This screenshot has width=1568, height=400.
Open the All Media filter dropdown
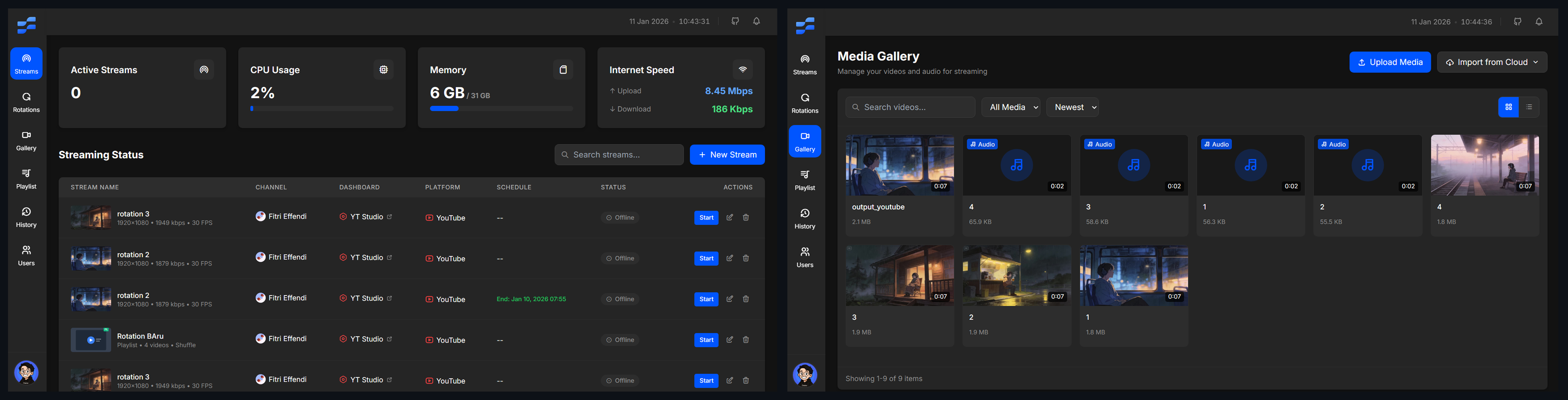1010,107
